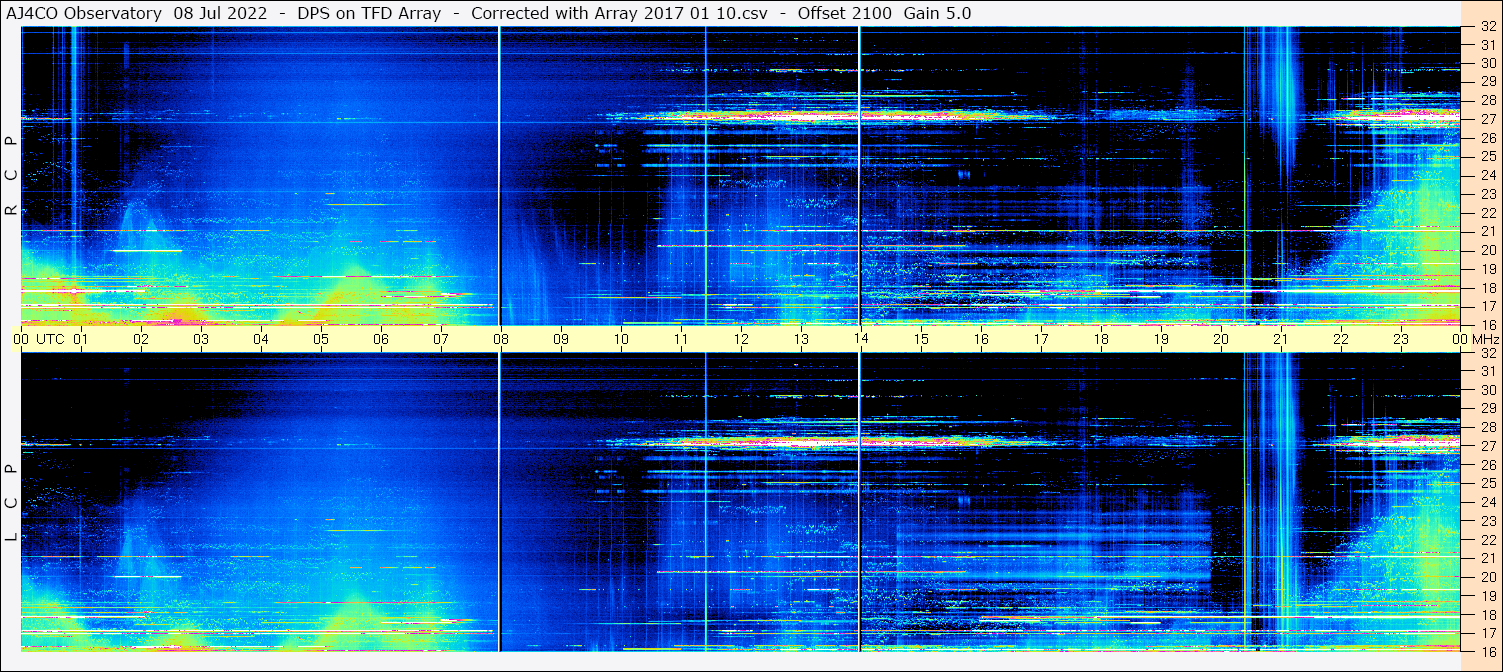Select hour 19 on the UTC time axis
This screenshot has height=672, width=1503.
pos(1161,339)
